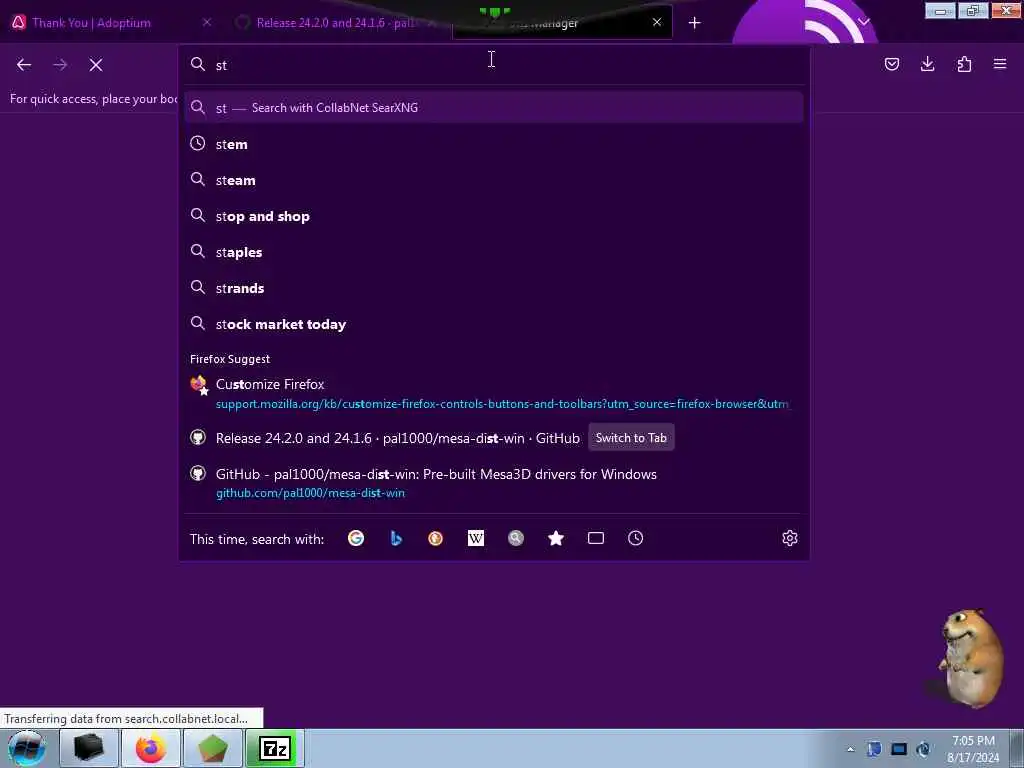This screenshot has width=1024, height=768.
Task: Open a new tab with plus button
Action: click(x=694, y=23)
